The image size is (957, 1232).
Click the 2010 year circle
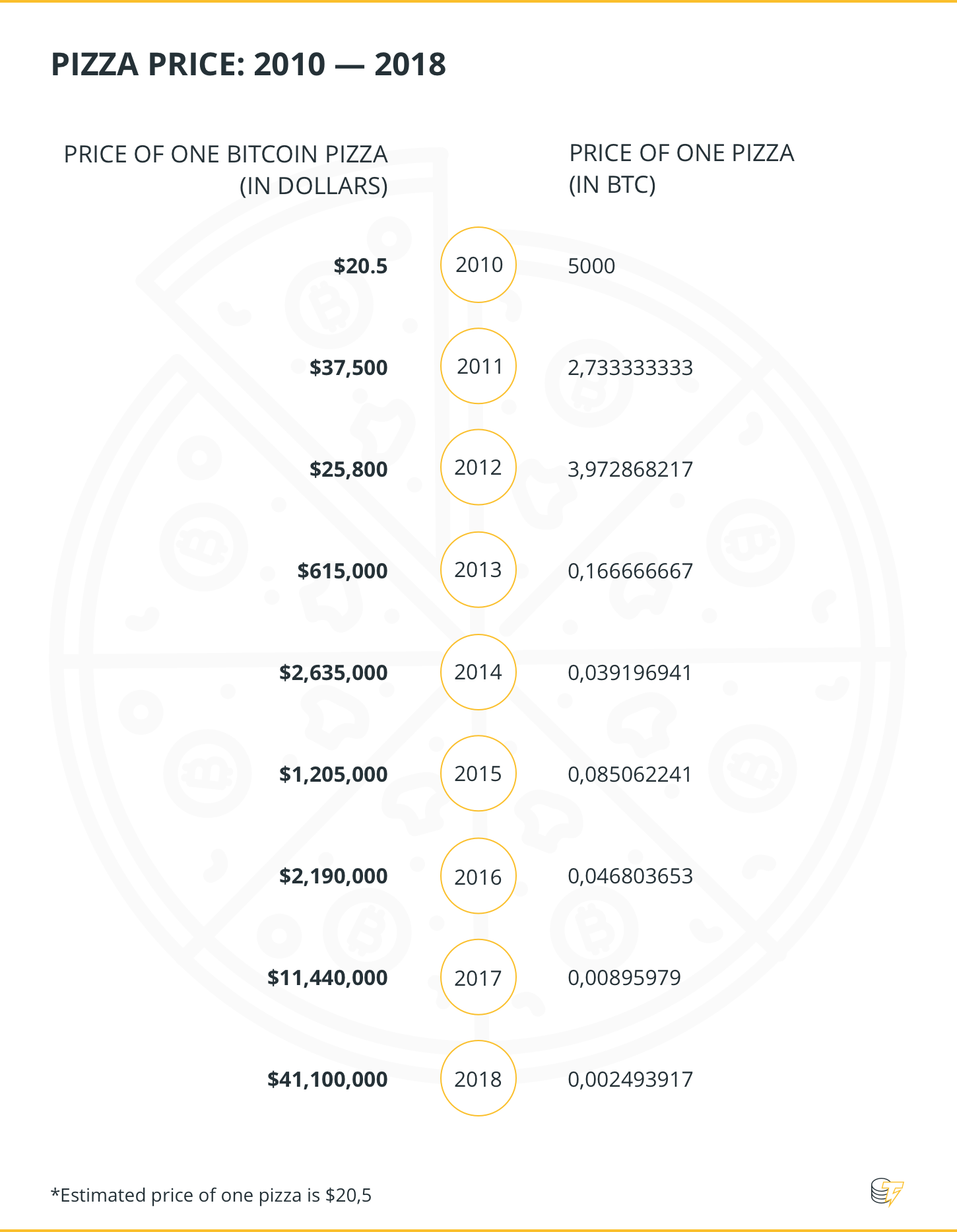(x=478, y=265)
